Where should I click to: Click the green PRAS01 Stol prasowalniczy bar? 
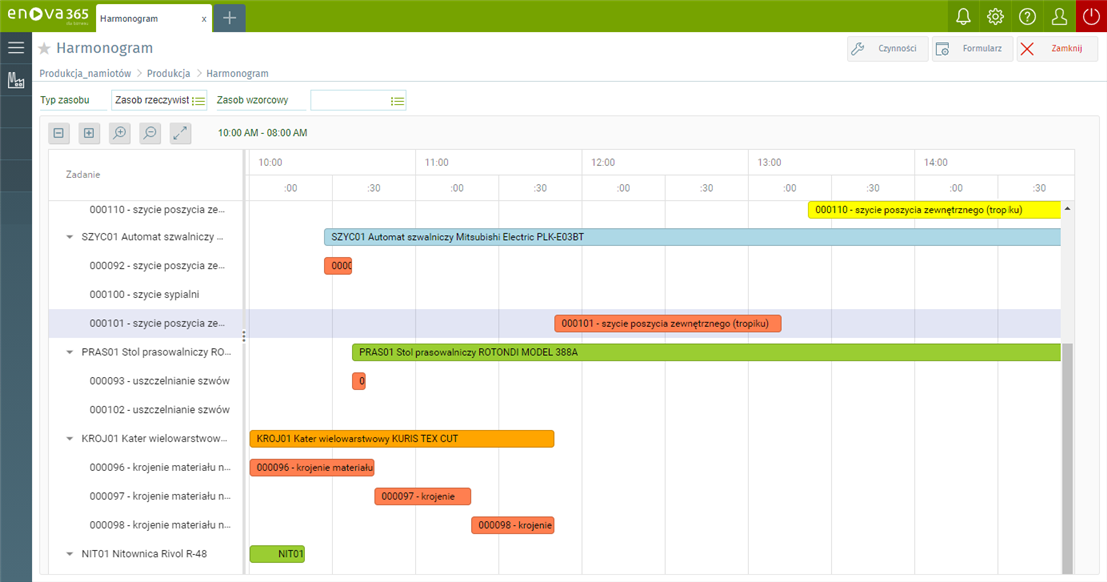pyautogui.click(x=706, y=352)
